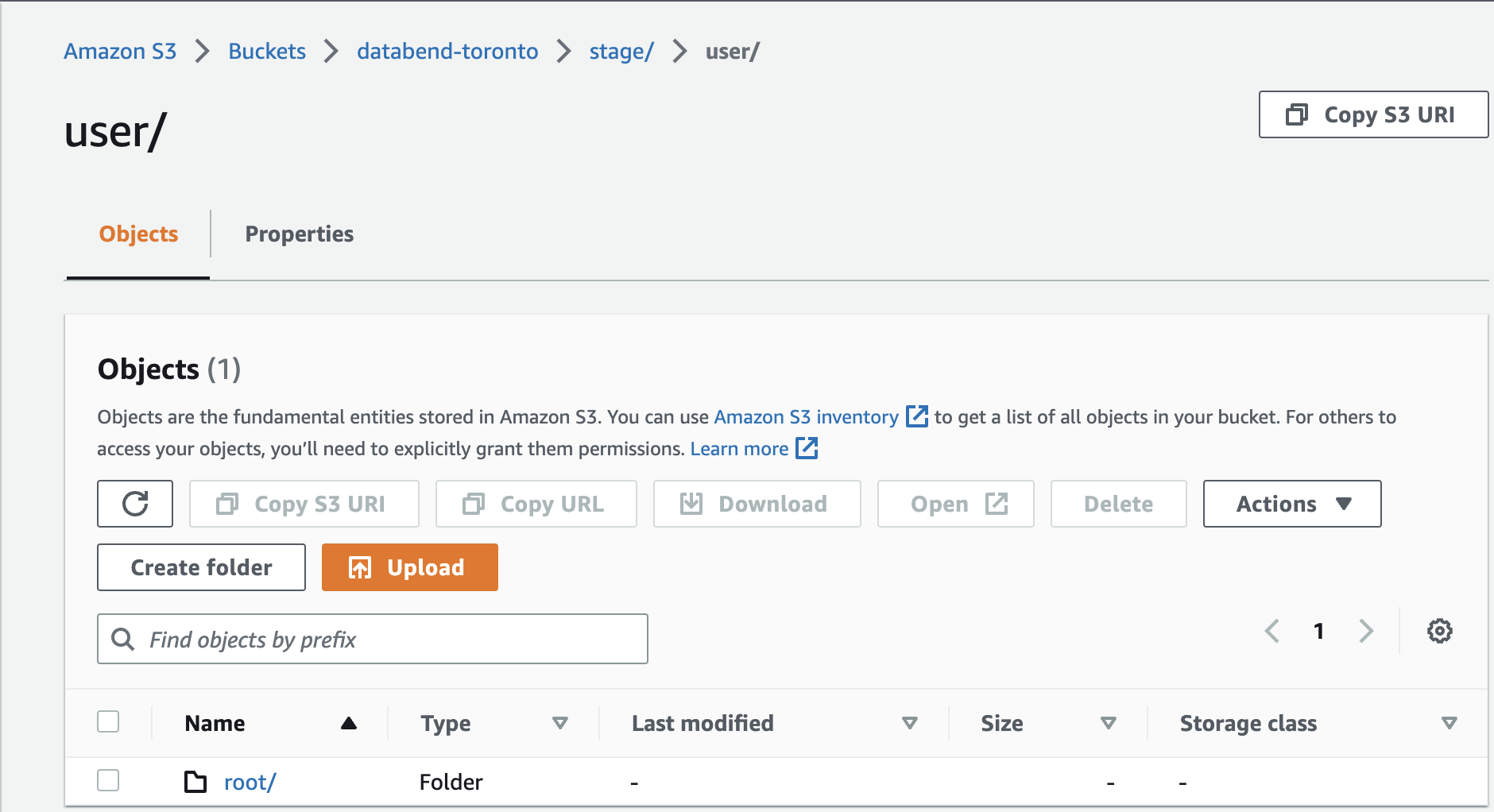Switch to the Properties tab
1494x812 pixels.
(x=299, y=234)
